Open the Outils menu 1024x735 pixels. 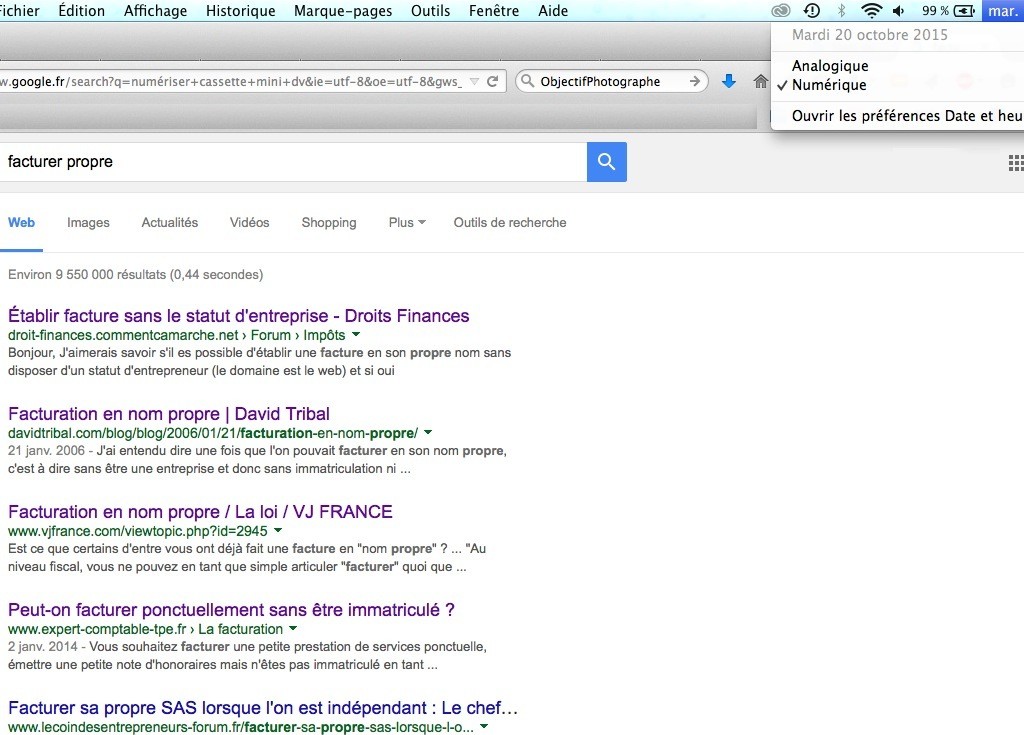[x=430, y=10]
